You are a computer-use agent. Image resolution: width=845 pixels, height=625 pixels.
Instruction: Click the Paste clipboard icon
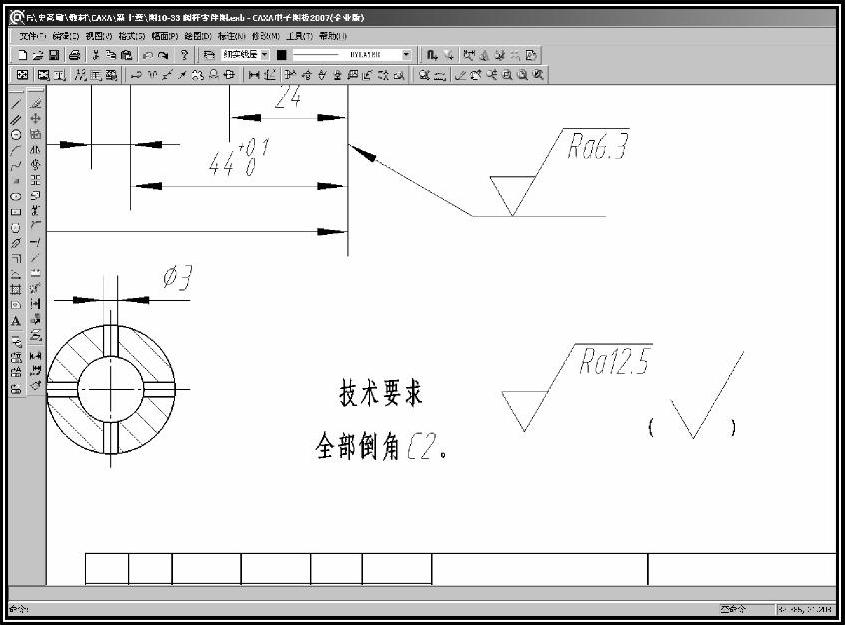click(x=126, y=55)
